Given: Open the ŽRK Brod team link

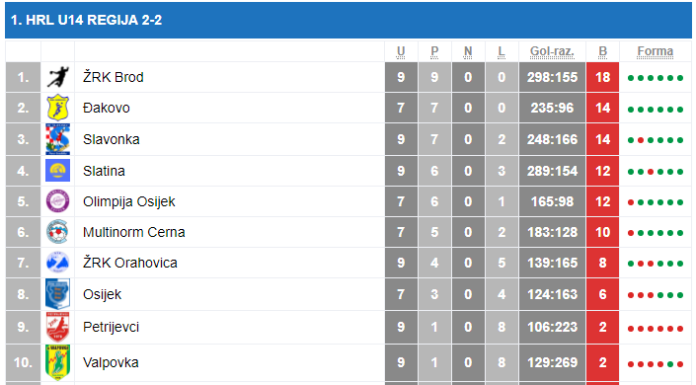Looking at the screenshot, I should click(x=113, y=77).
